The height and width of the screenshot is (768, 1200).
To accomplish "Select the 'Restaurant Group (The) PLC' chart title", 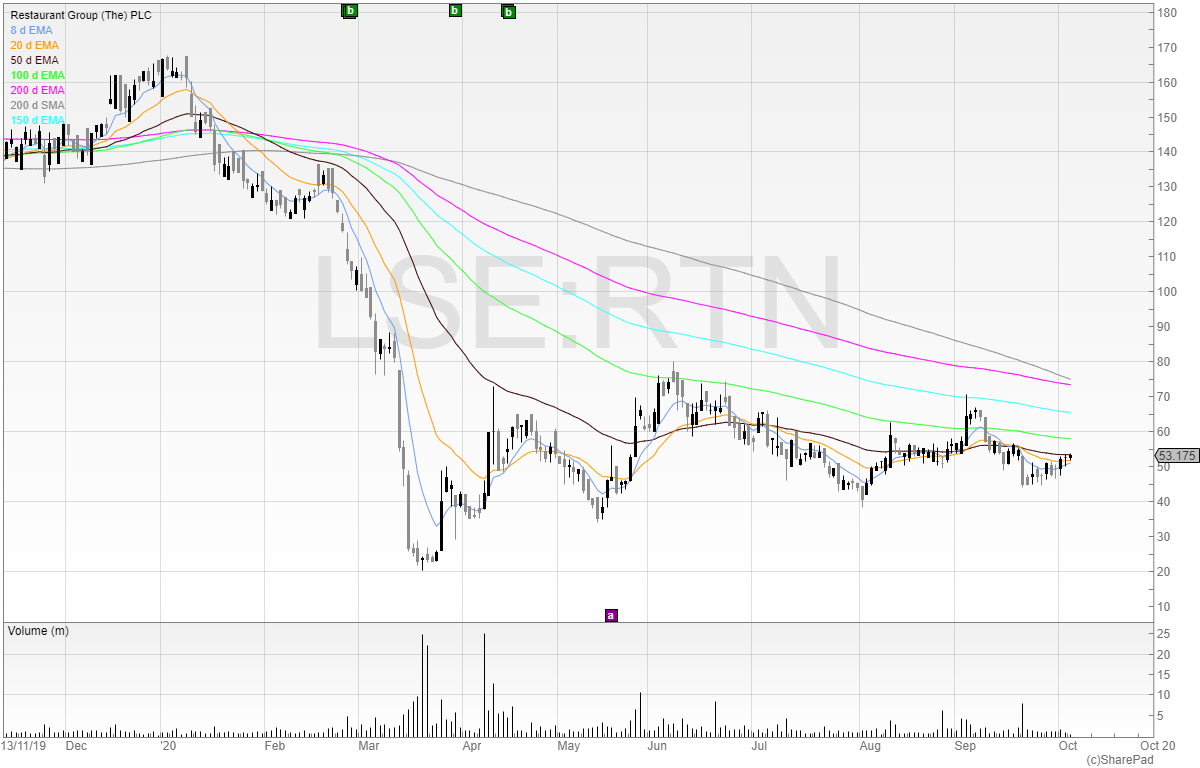I will (81, 16).
